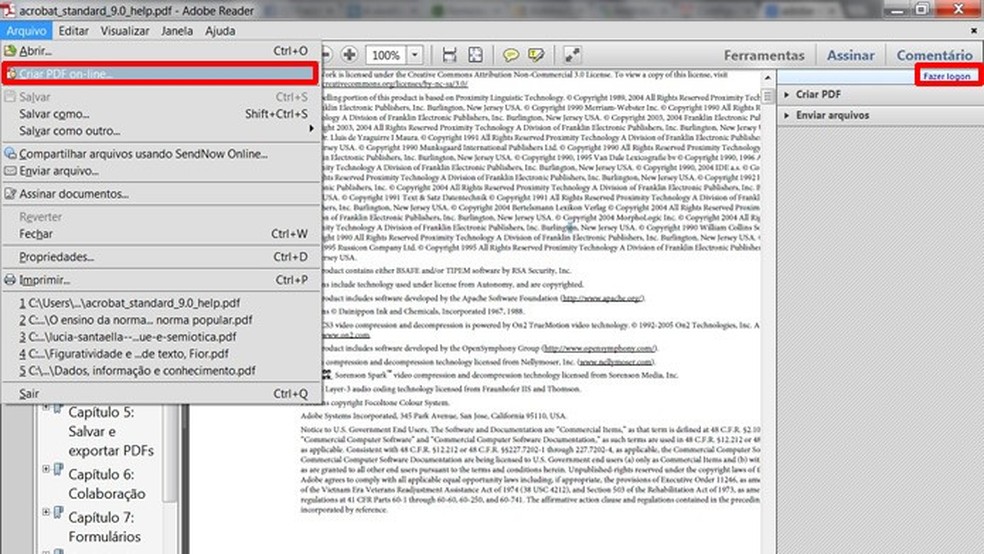Open the Comentário pane
Image resolution: width=984 pixels, height=554 pixels.
tap(934, 55)
